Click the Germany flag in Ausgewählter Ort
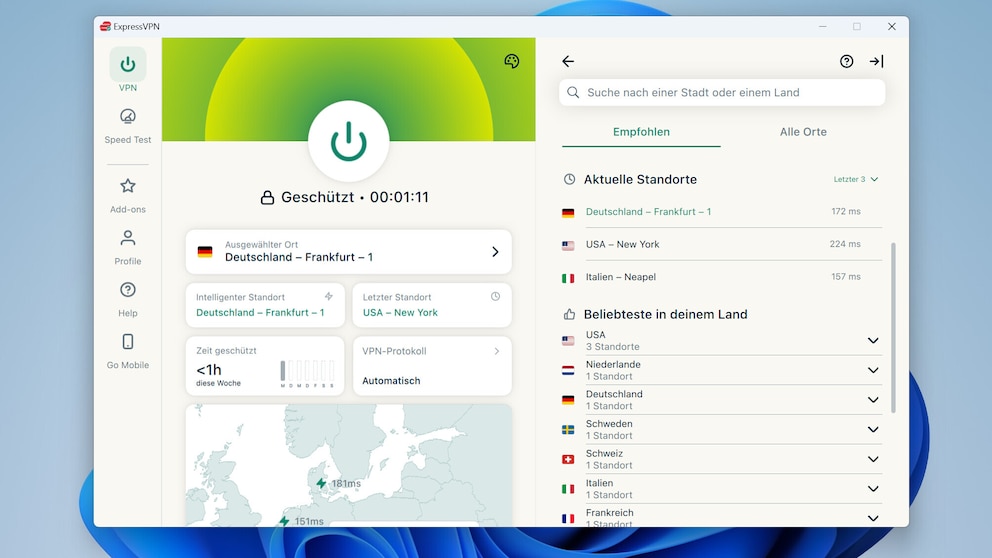This screenshot has height=558, width=992. pyautogui.click(x=205, y=252)
